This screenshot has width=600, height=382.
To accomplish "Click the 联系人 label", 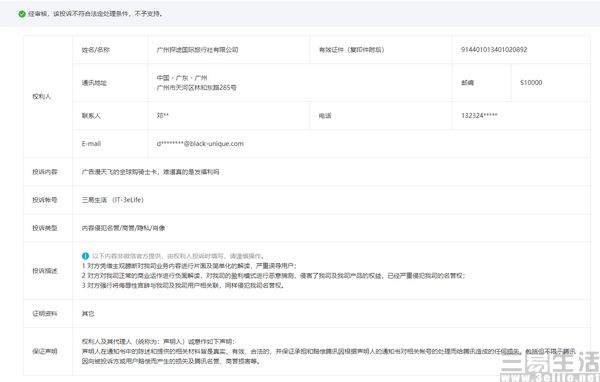I will (91, 116).
